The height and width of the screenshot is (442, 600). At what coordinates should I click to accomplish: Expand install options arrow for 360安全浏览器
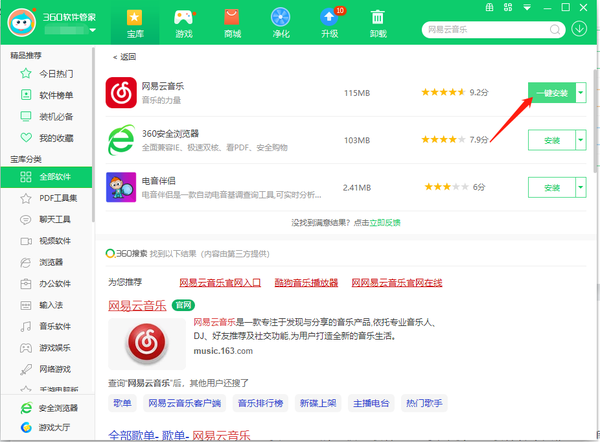point(581,140)
